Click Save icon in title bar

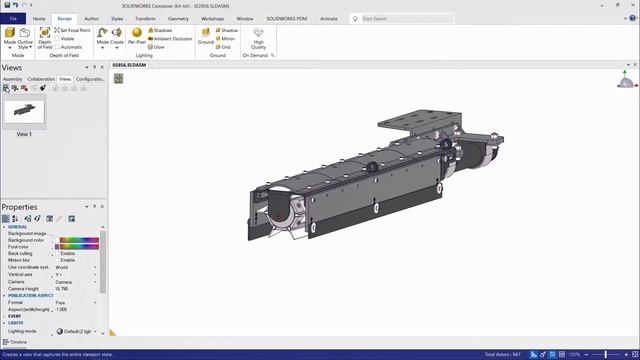[x=7, y=5]
